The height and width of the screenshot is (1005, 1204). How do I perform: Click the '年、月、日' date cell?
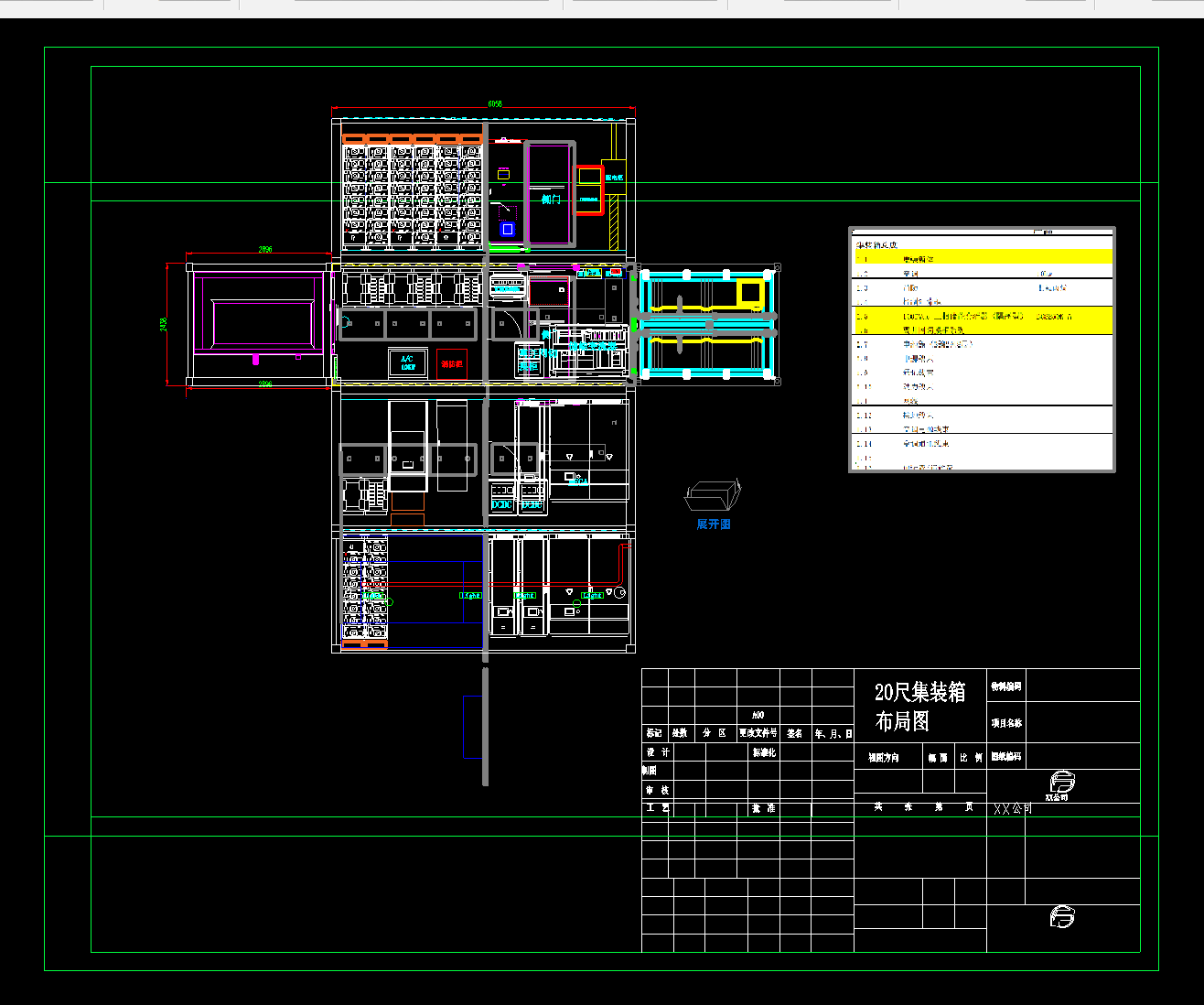point(833,733)
